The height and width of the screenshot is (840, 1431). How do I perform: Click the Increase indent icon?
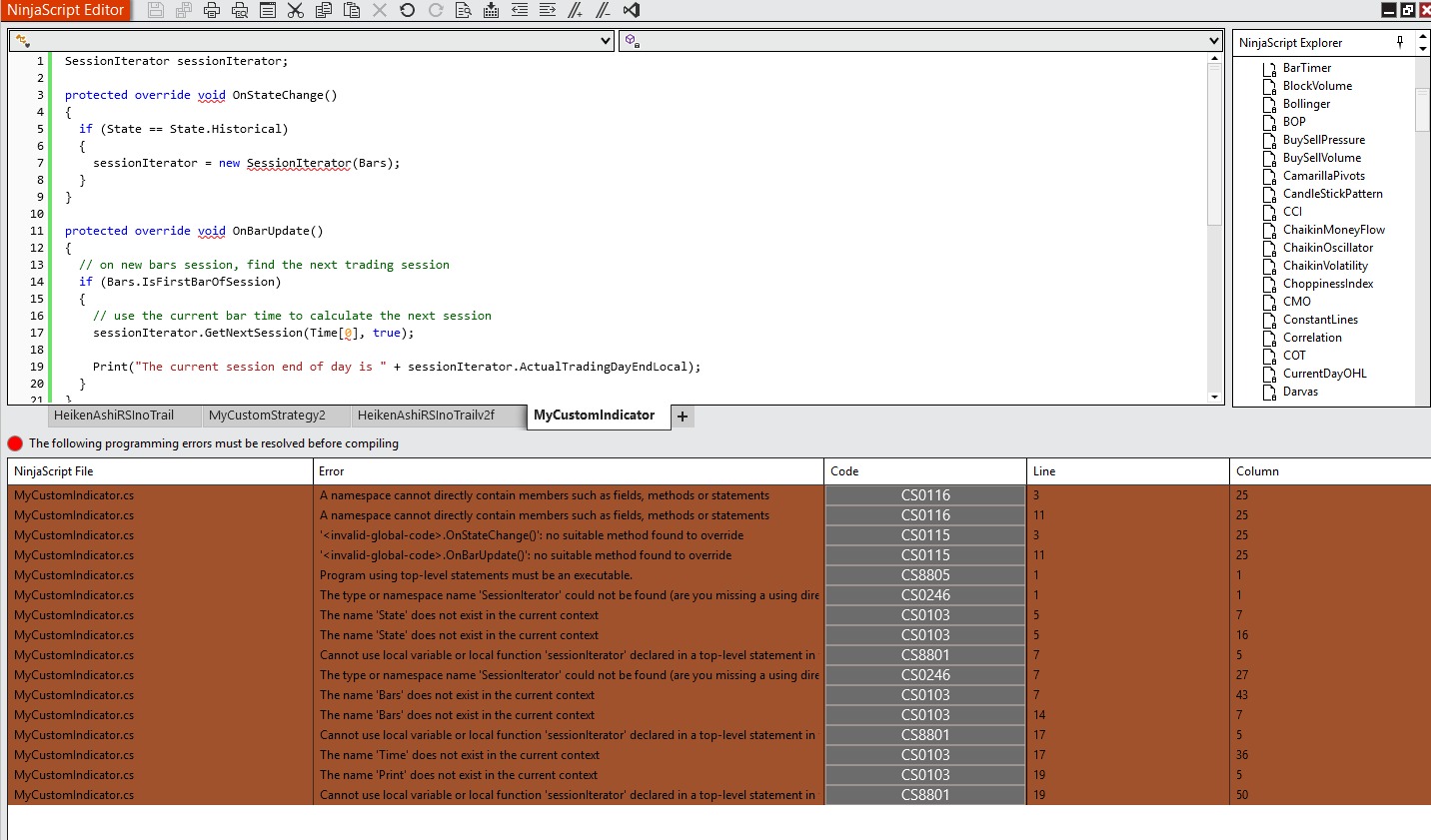(547, 10)
